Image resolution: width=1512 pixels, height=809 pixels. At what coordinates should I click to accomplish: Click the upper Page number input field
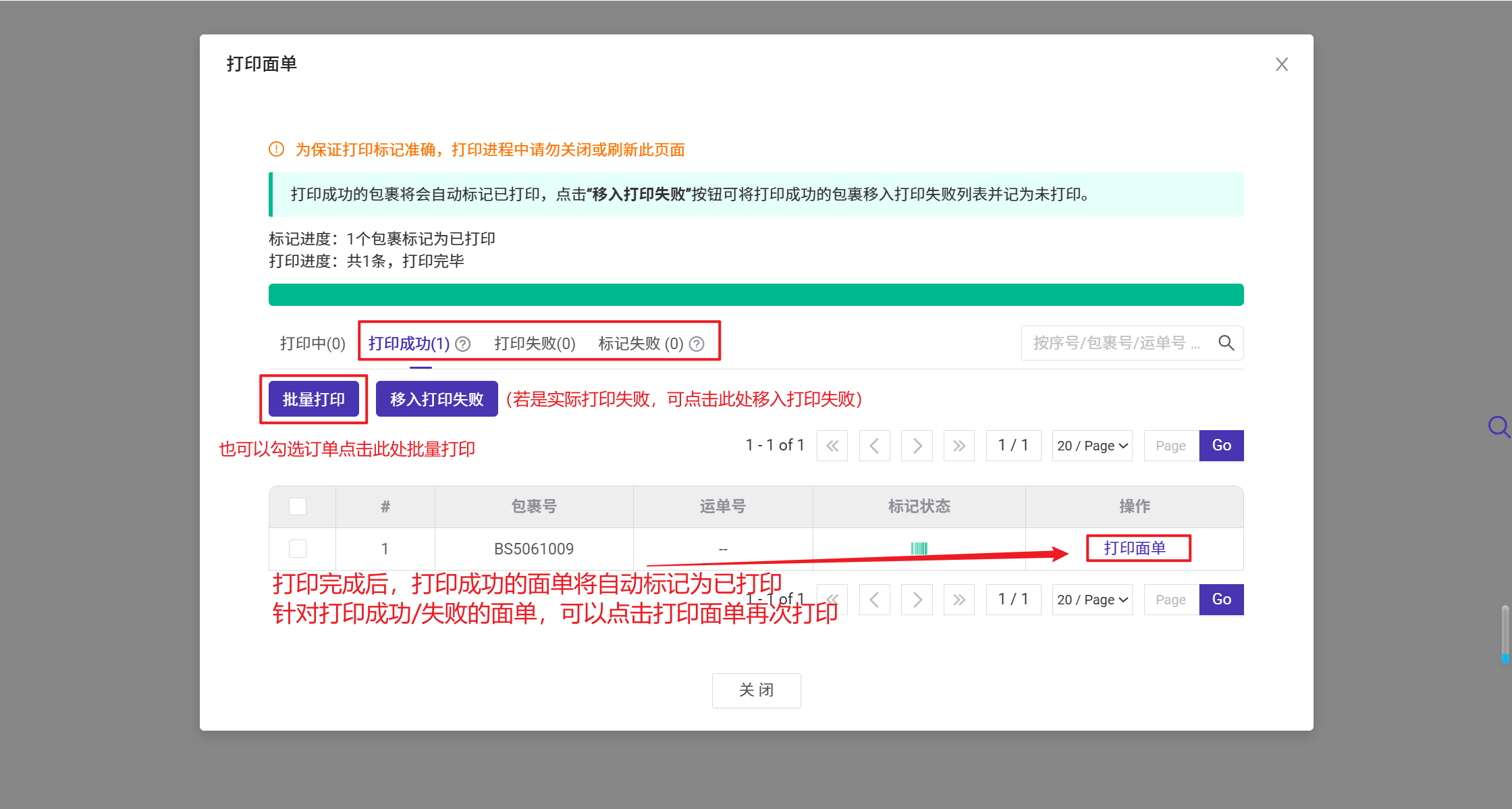[x=1171, y=446]
